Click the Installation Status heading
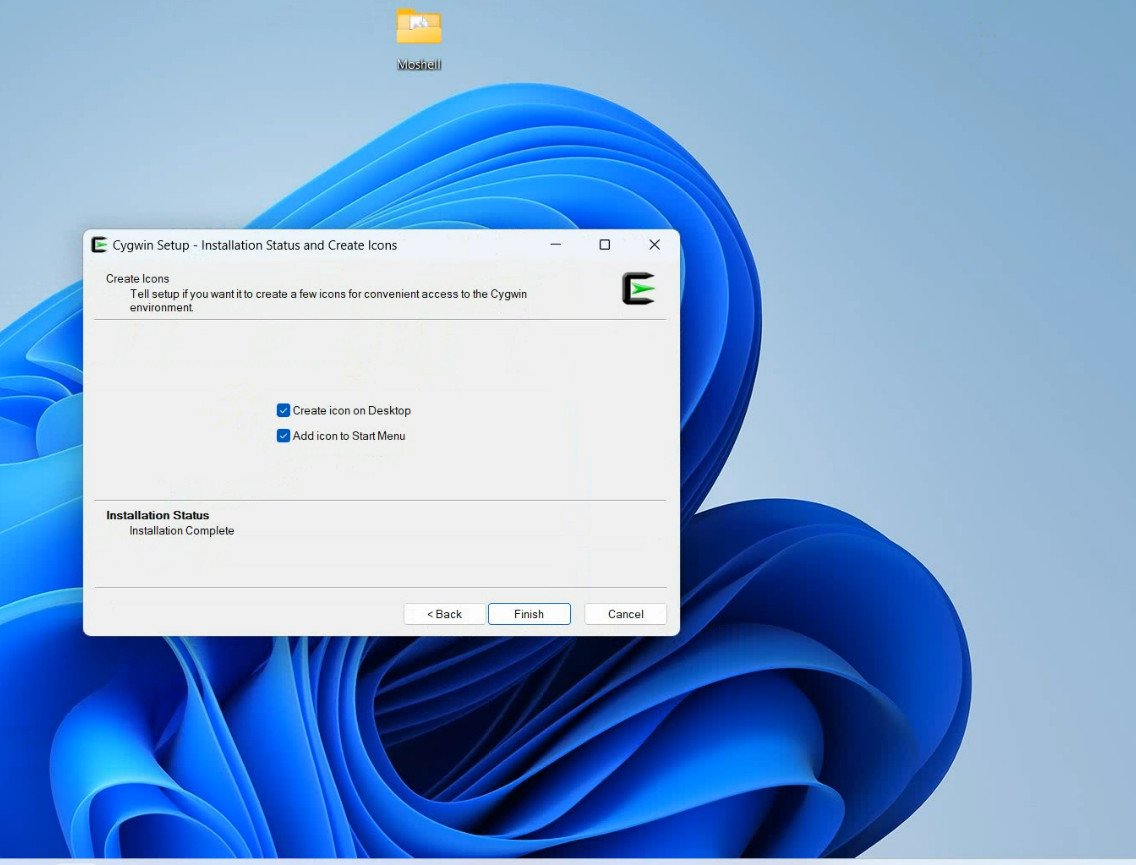The width and height of the screenshot is (1136, 865). click(x=157, y=515)
